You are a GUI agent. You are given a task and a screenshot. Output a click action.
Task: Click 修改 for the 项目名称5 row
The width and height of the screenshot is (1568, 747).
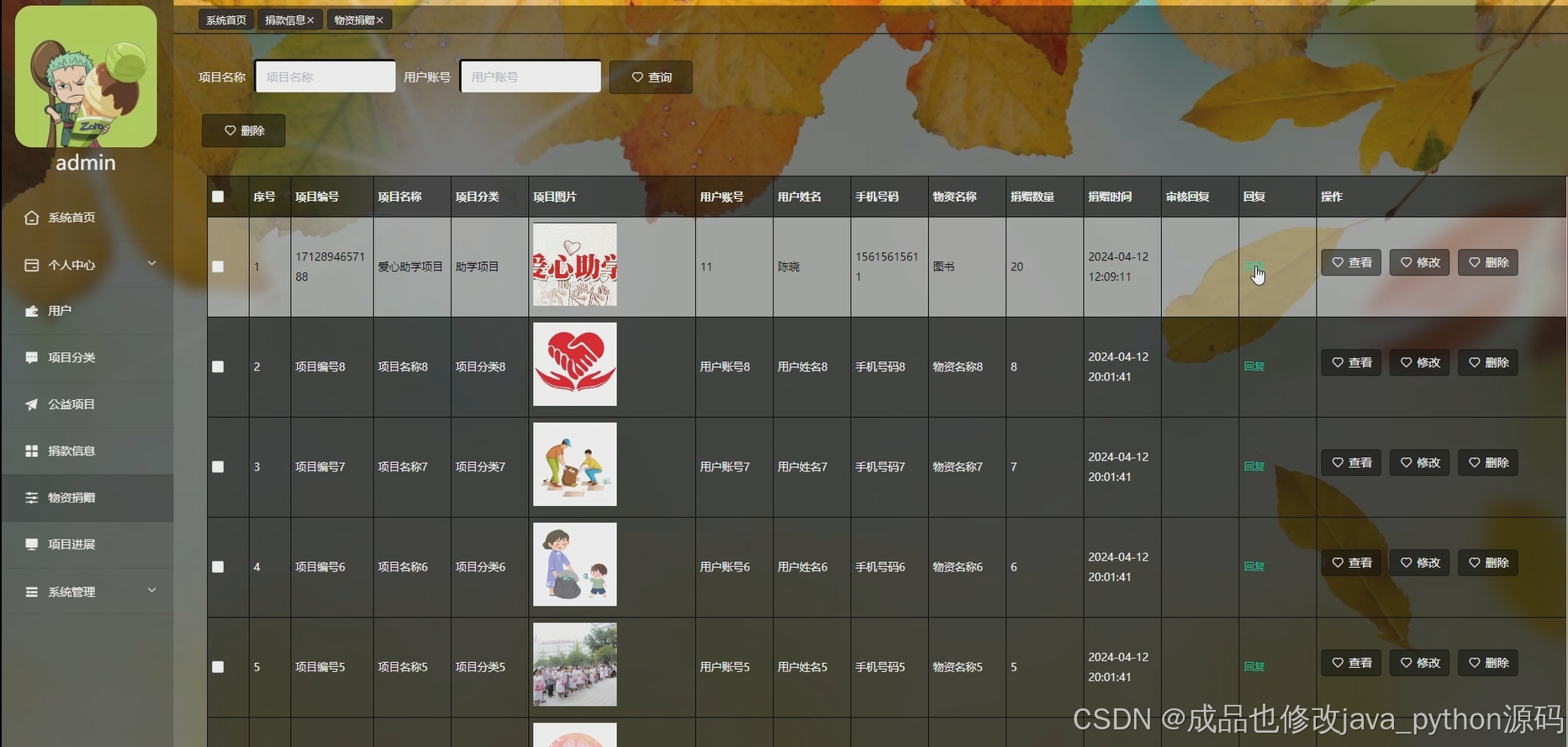coord(1419,662)
